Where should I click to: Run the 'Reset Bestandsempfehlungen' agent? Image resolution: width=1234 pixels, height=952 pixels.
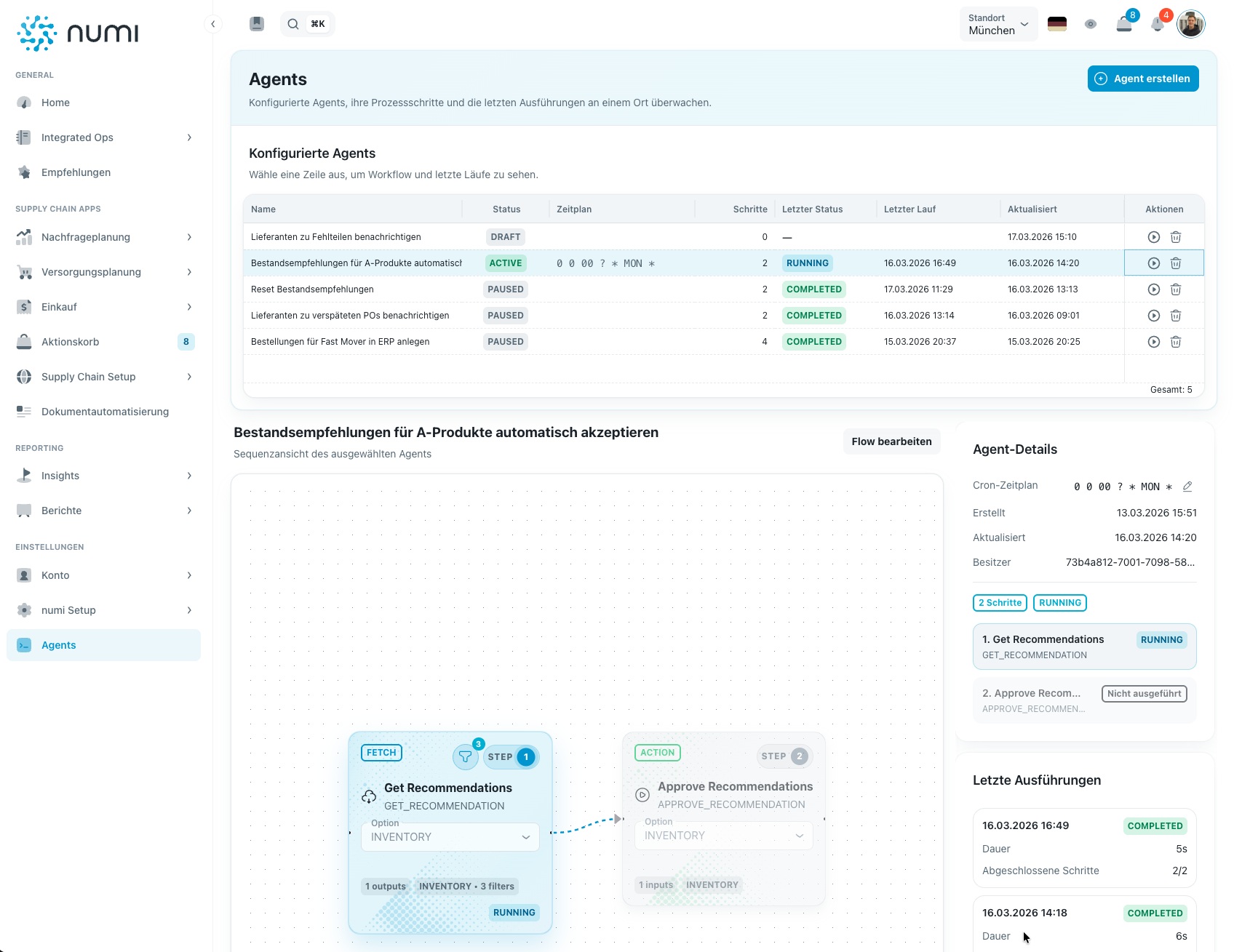1153,289
